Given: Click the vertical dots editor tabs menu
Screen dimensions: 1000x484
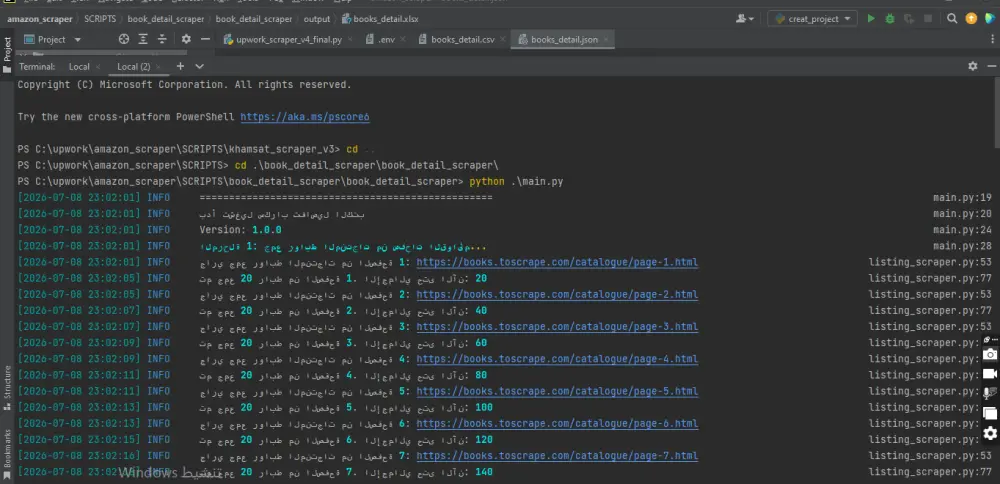Looking at the screenshot, I should 993,40.
